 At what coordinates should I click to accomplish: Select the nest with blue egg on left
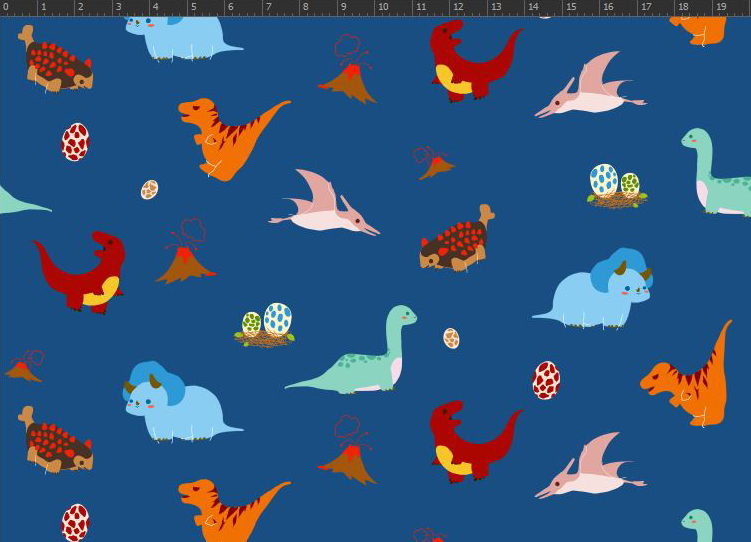coord(617,186)
